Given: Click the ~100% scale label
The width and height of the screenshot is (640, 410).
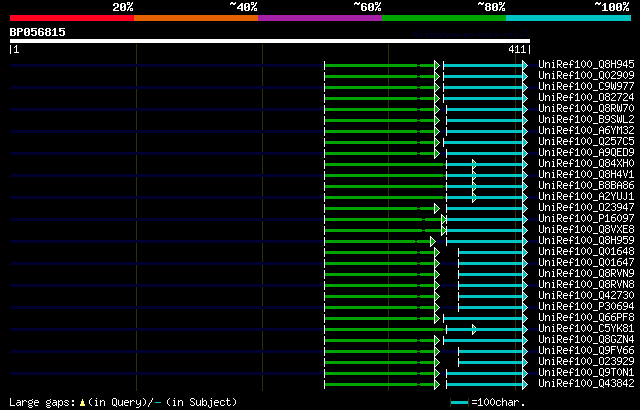Looking at the screenshot, I should pos(612,7).
